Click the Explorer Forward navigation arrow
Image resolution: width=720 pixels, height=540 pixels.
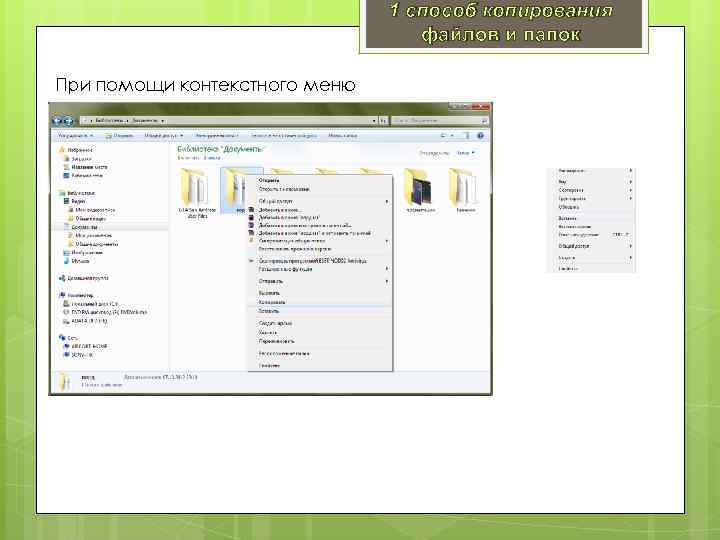68,121
